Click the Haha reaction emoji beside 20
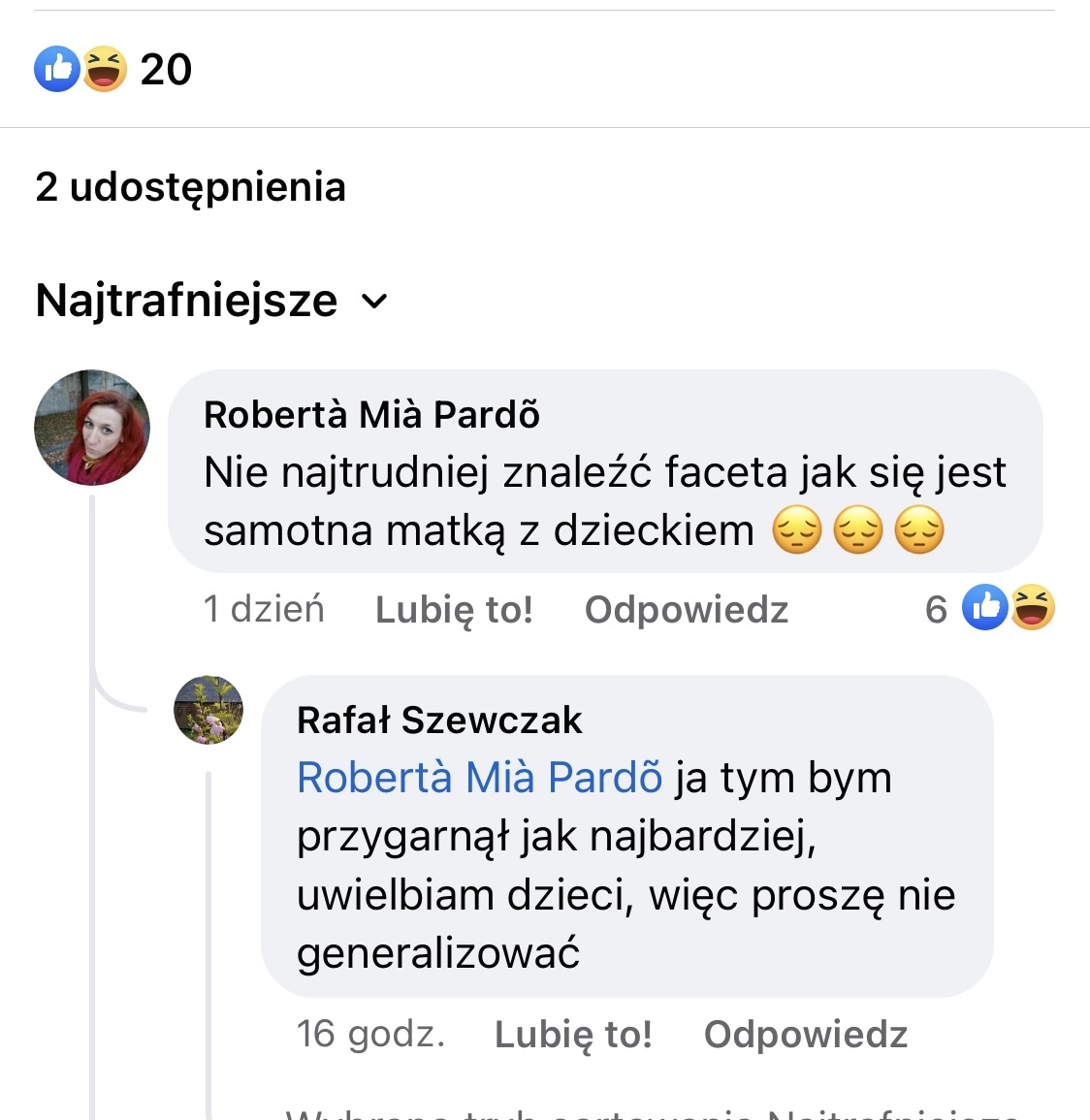The height and width of the screenshot is (1120, 1090). pyautogui.click(x=105, y=69)
